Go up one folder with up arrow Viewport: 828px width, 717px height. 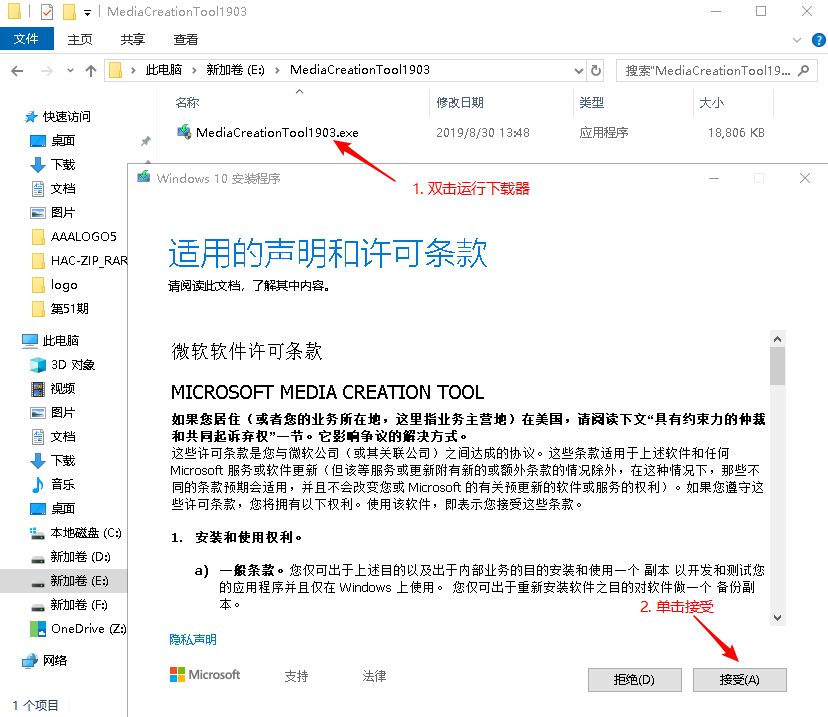91,71
